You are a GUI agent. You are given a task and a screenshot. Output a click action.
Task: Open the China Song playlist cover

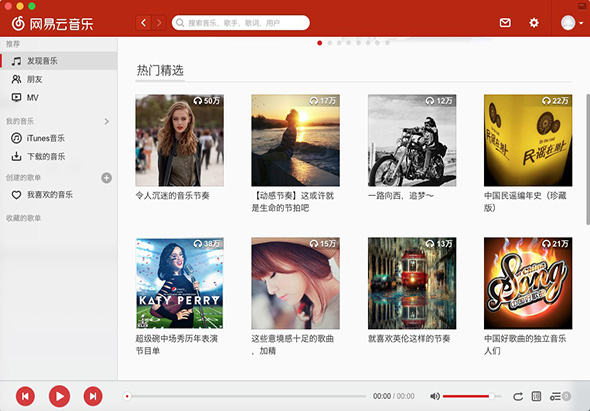pos(528,283)
